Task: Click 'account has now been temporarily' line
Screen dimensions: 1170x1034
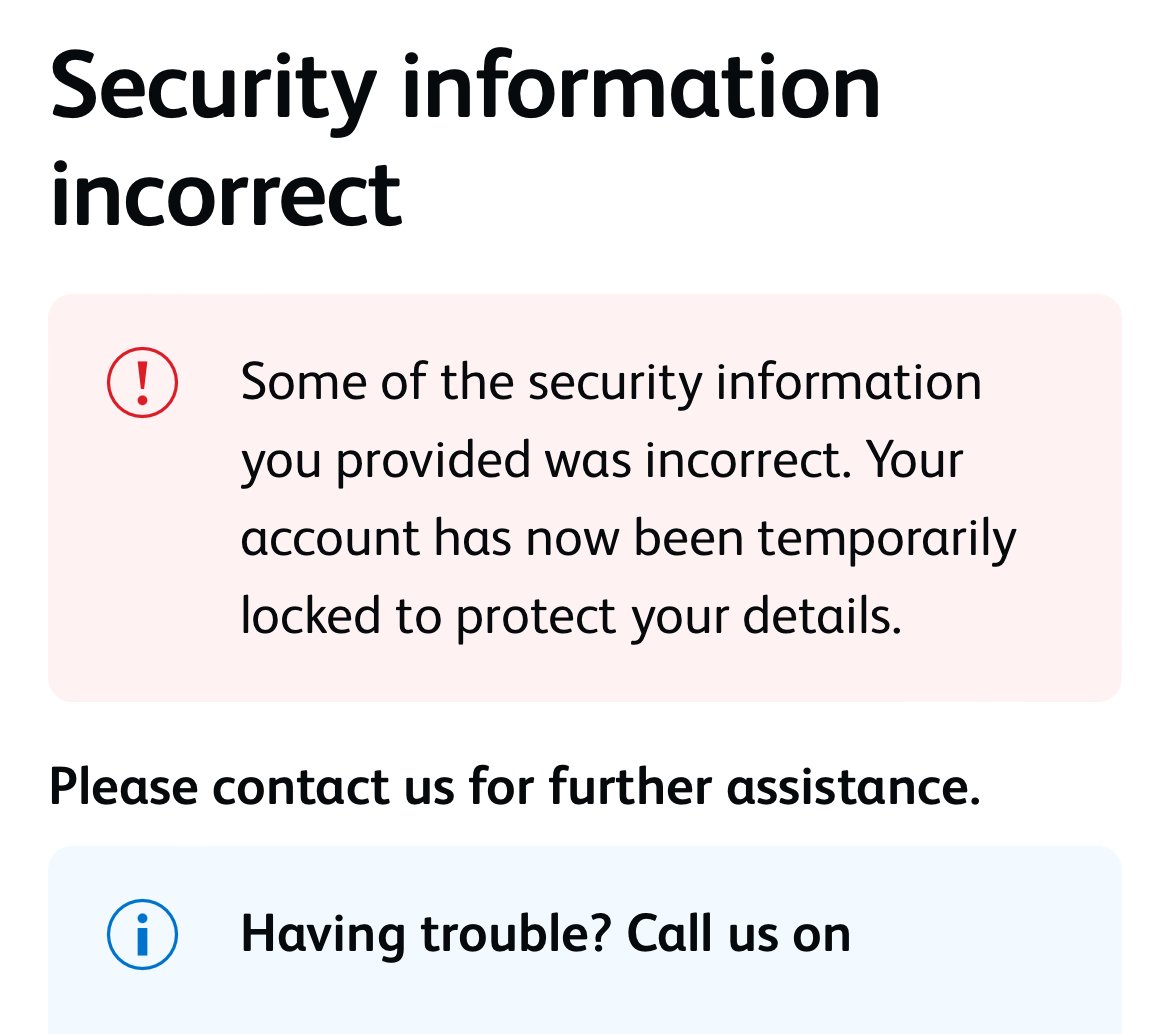Action: coord(628,539)
